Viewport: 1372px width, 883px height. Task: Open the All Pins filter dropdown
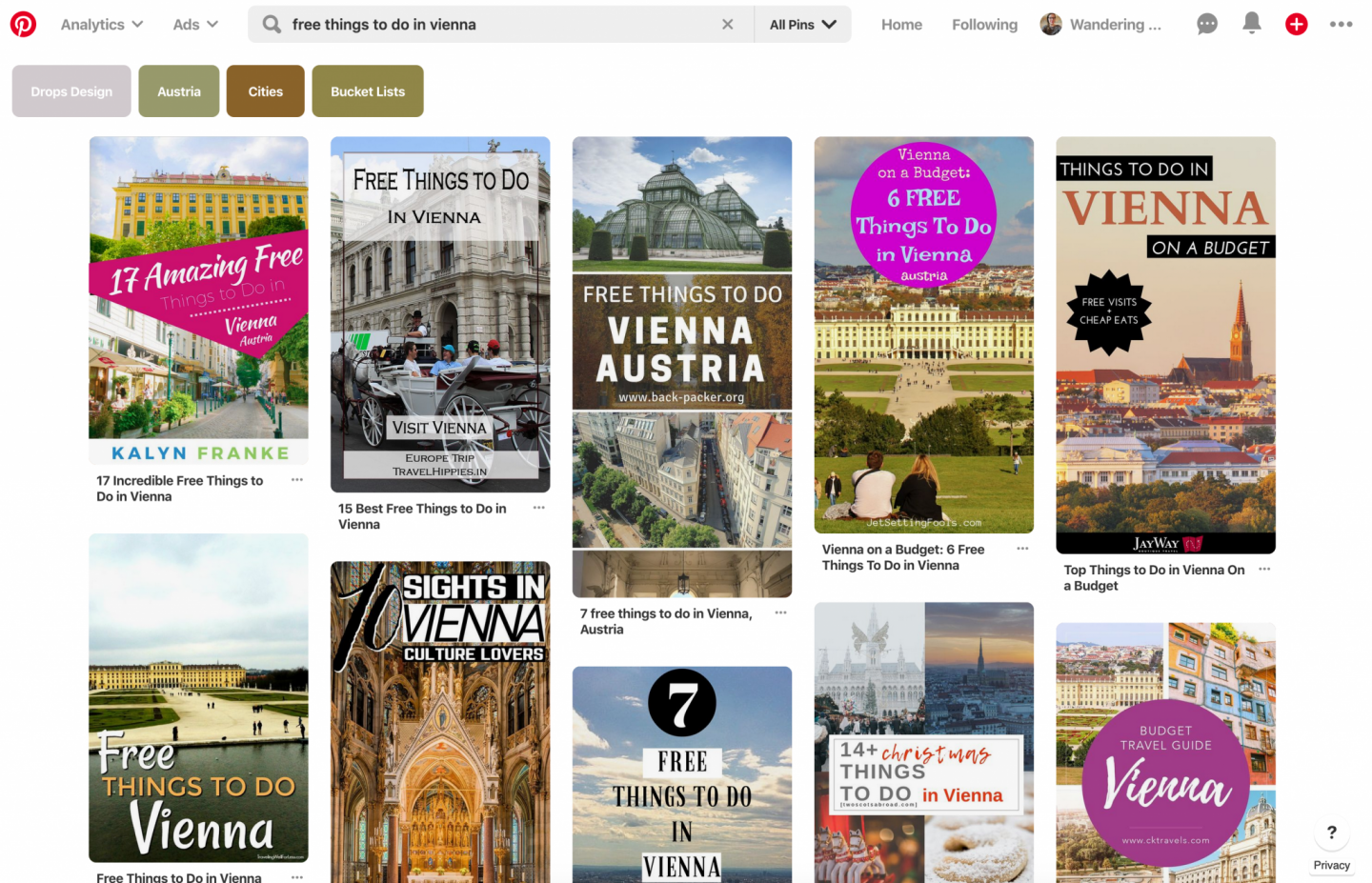click(x=803, y=25)
